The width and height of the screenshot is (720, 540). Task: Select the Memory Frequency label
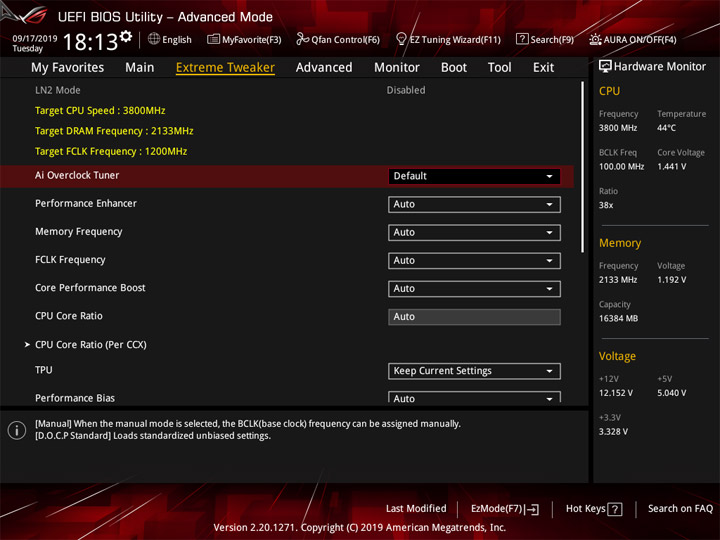coord(79,231)
